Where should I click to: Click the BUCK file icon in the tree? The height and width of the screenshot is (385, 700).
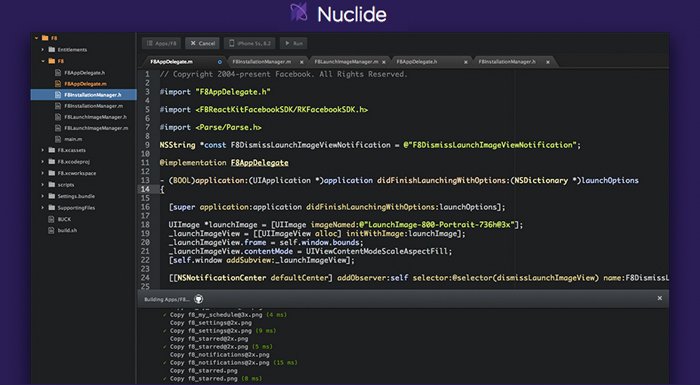(x=51, y=219)
